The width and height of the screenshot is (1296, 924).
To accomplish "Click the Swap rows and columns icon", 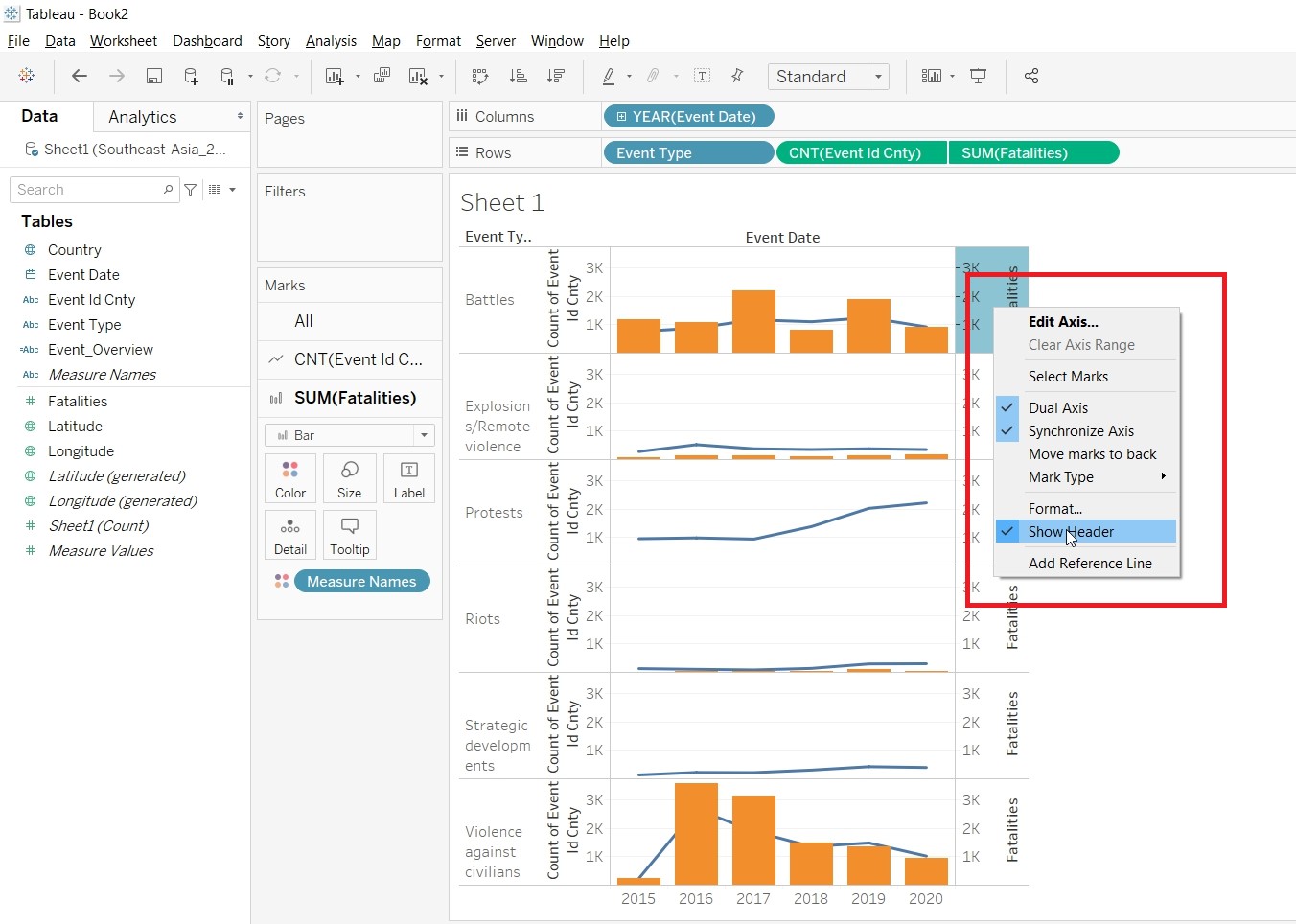I will (x=480, y=77).
